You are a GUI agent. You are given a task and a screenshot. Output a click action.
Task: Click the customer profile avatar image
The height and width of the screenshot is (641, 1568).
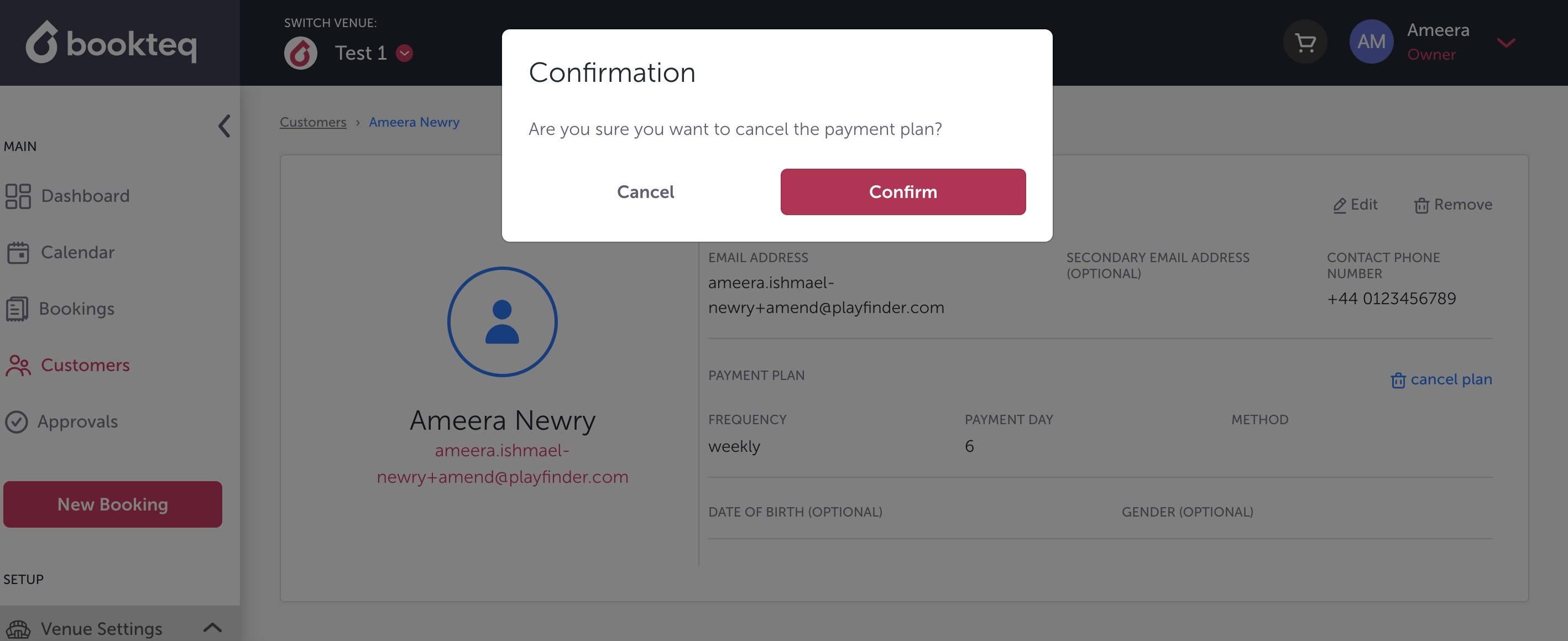(x=502, y=321)
